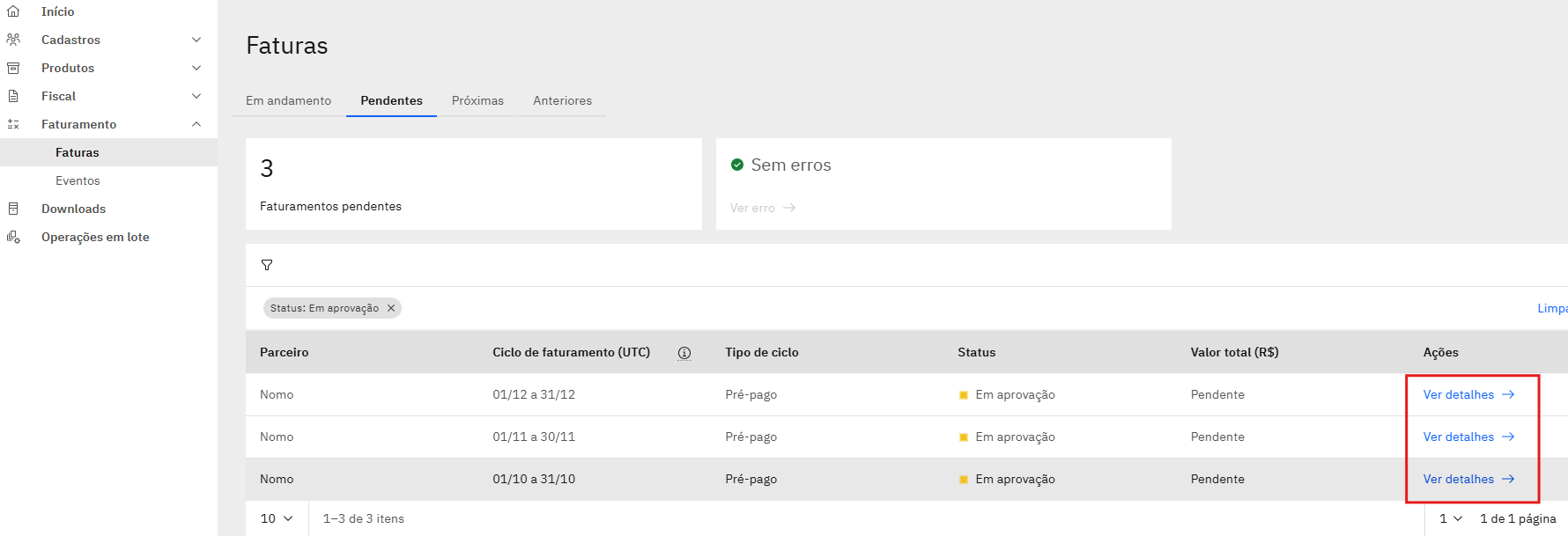Expand the Fiscal menu chevron
1568x536 pixels.
point(196,96)
